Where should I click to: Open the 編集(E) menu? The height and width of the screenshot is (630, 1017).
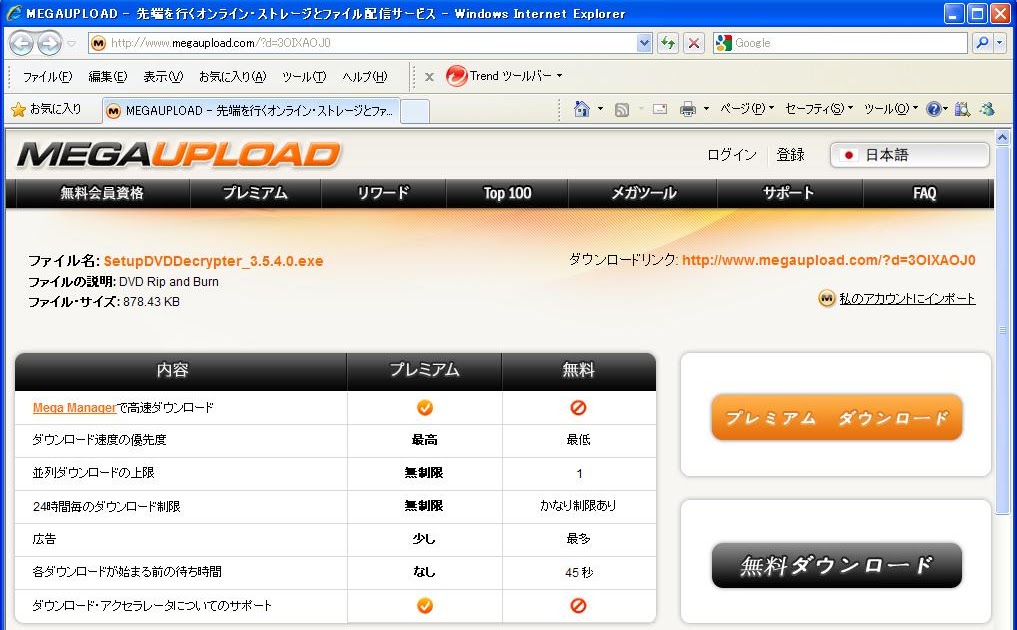click(108, 77)
